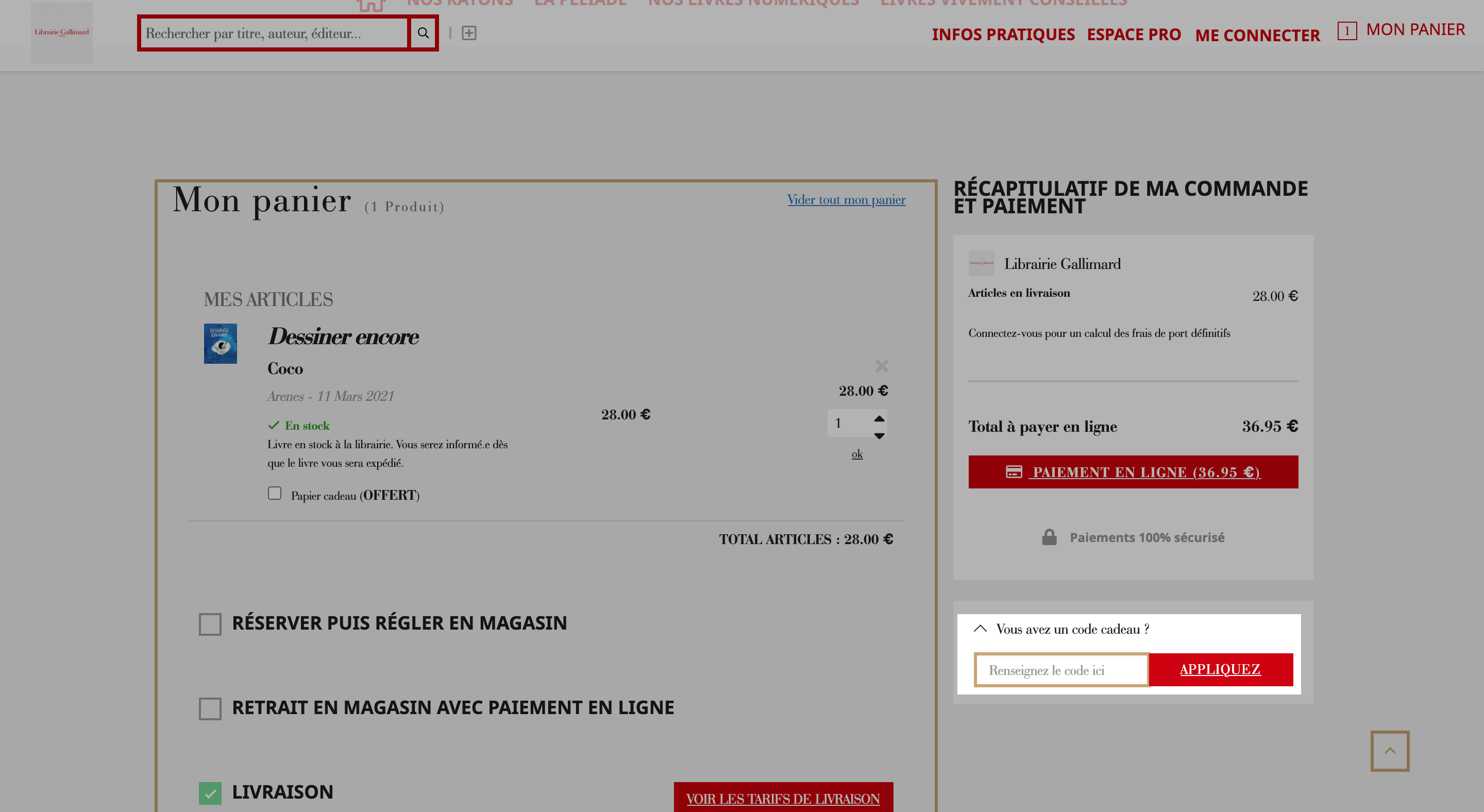
Task: Remove Dessiner encore with X icon
Action: coord(882,366)
